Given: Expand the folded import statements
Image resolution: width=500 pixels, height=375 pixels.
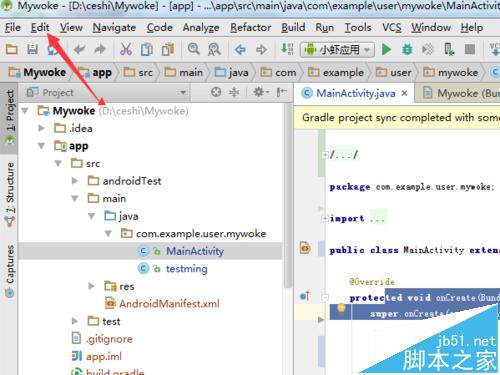Looking at the screenshot, I should coord(325,219).
